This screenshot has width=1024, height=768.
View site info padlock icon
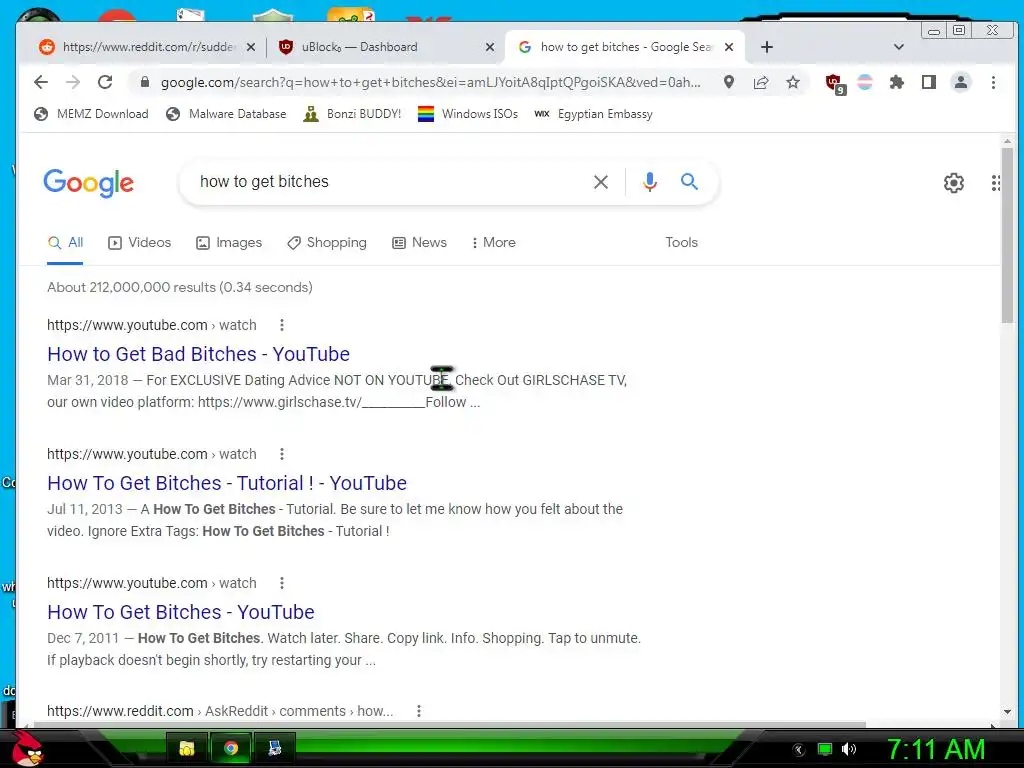(x=145, y=82)
